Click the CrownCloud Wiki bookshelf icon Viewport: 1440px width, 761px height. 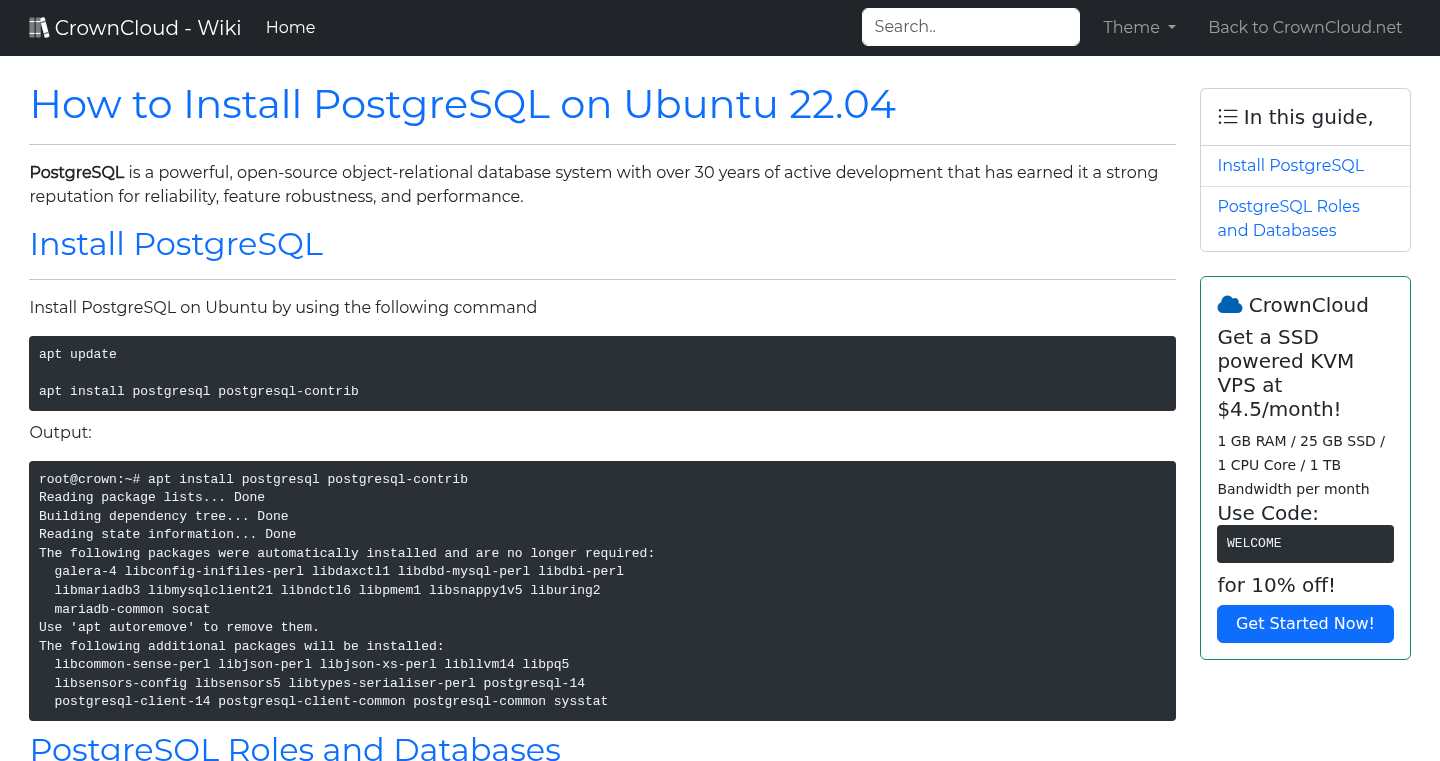click(38, 26)
